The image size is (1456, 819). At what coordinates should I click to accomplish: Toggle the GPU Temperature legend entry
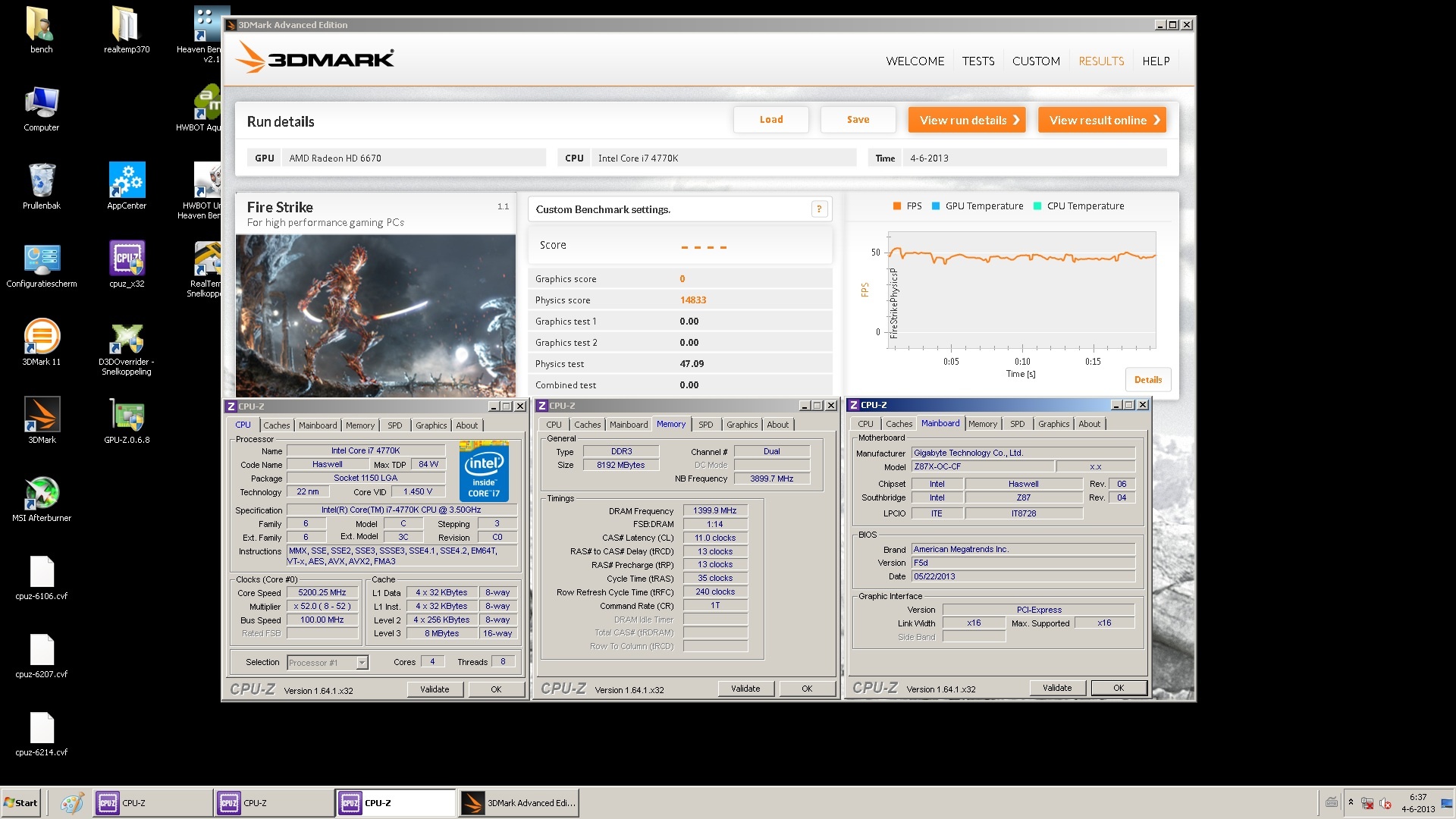[977, 206]
